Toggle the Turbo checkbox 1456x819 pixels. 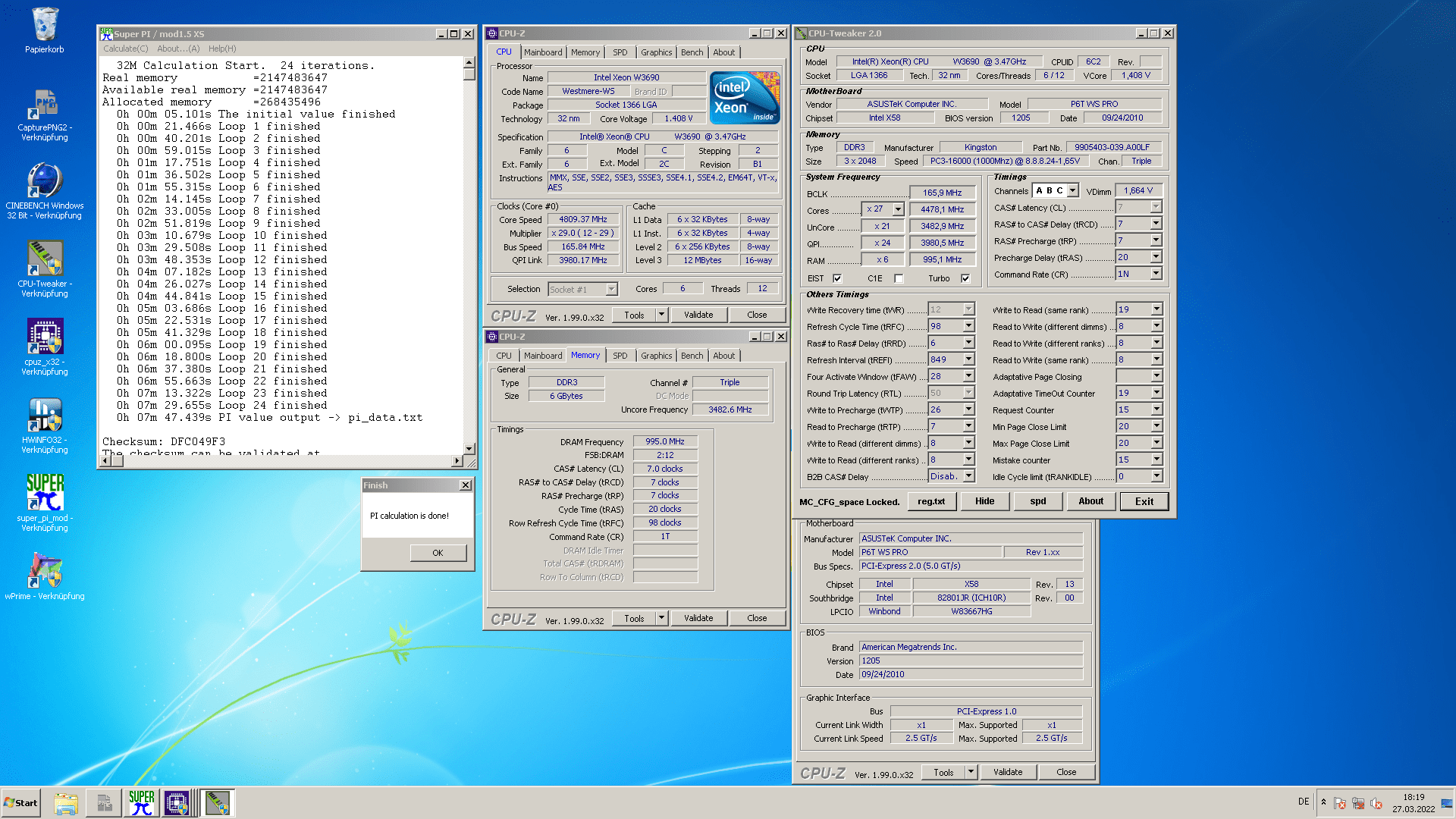(x=965, y=278)
